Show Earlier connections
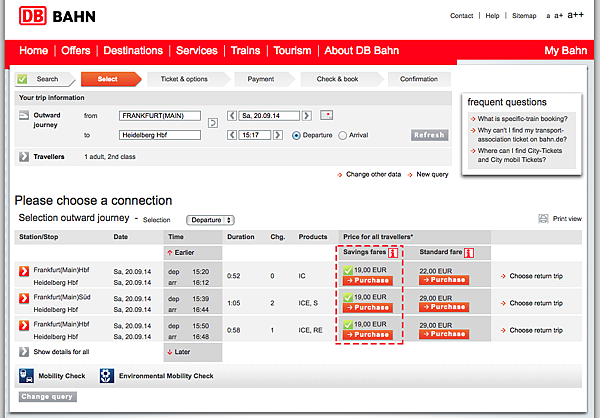This screenshot has height=418, width=600. coord(181,253)
